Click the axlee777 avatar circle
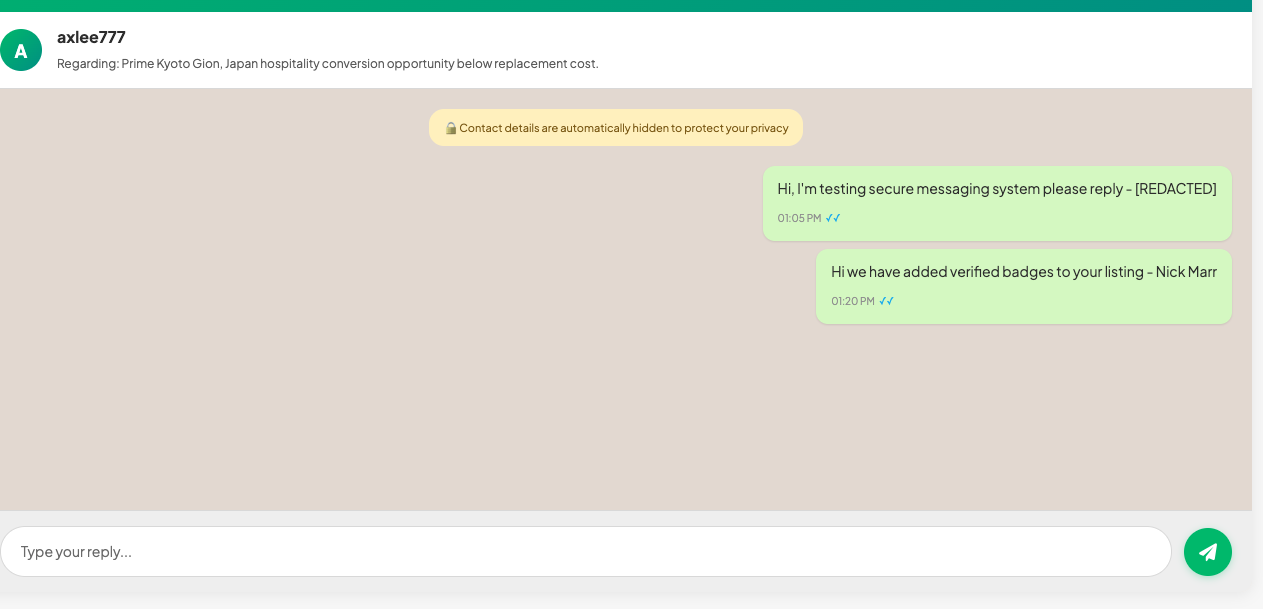 (x=21, y=50)
